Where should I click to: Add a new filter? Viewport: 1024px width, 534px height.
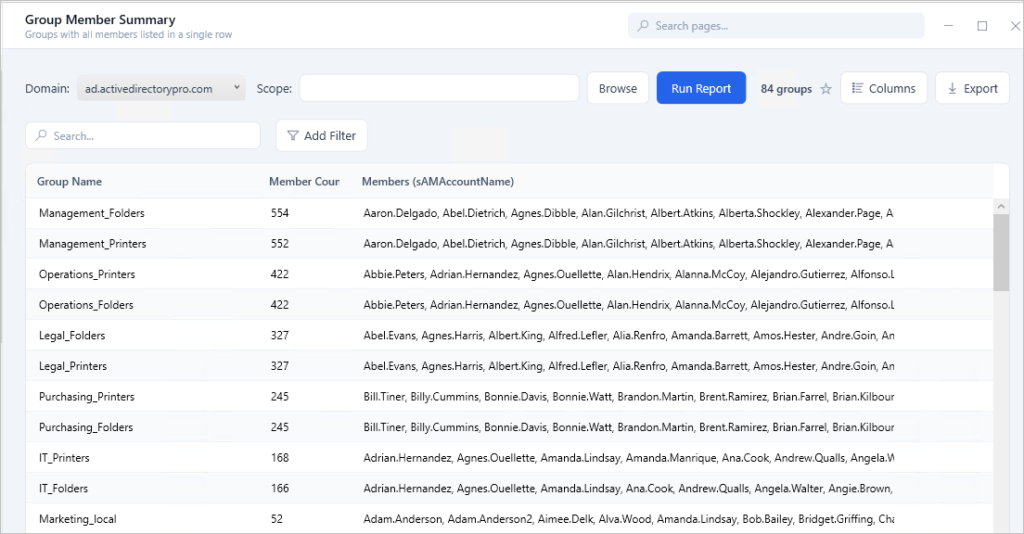coord(321,136)
